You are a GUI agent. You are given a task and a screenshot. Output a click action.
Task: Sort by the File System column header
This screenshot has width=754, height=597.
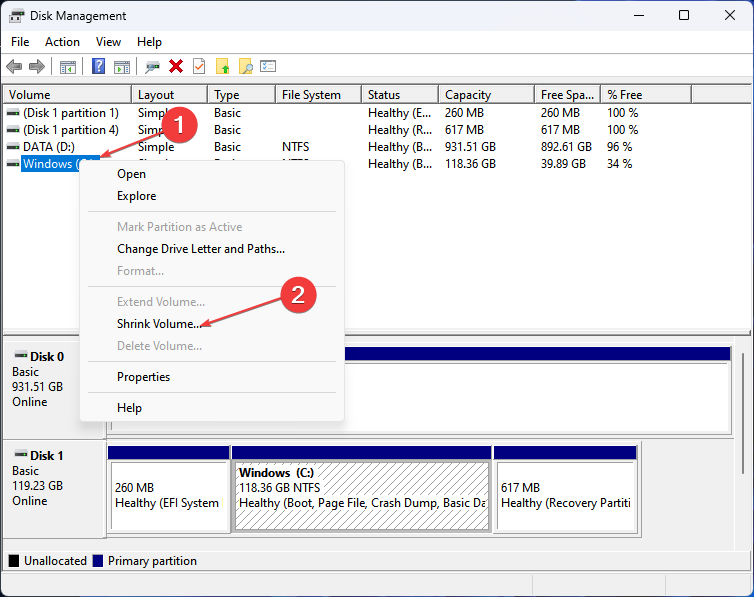[311, 95]
